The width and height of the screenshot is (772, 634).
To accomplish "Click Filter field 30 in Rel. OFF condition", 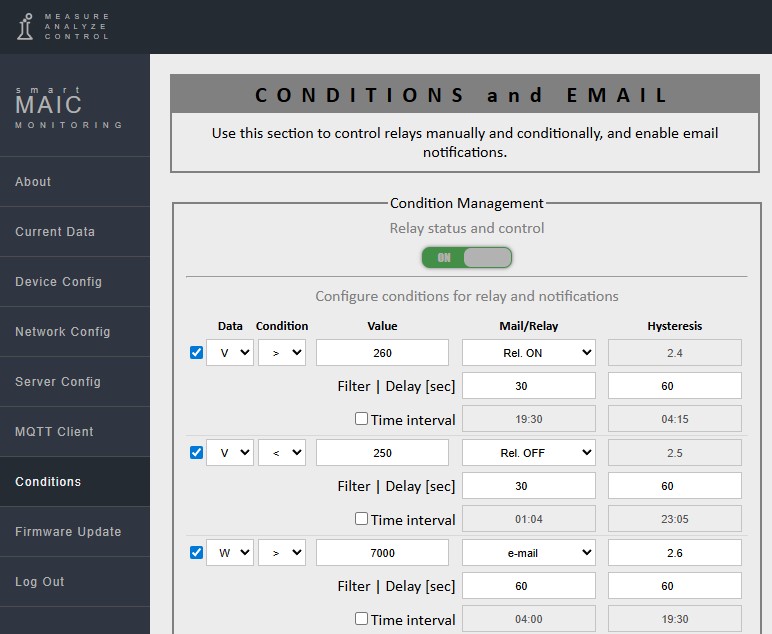I will (x=529, y=485).
